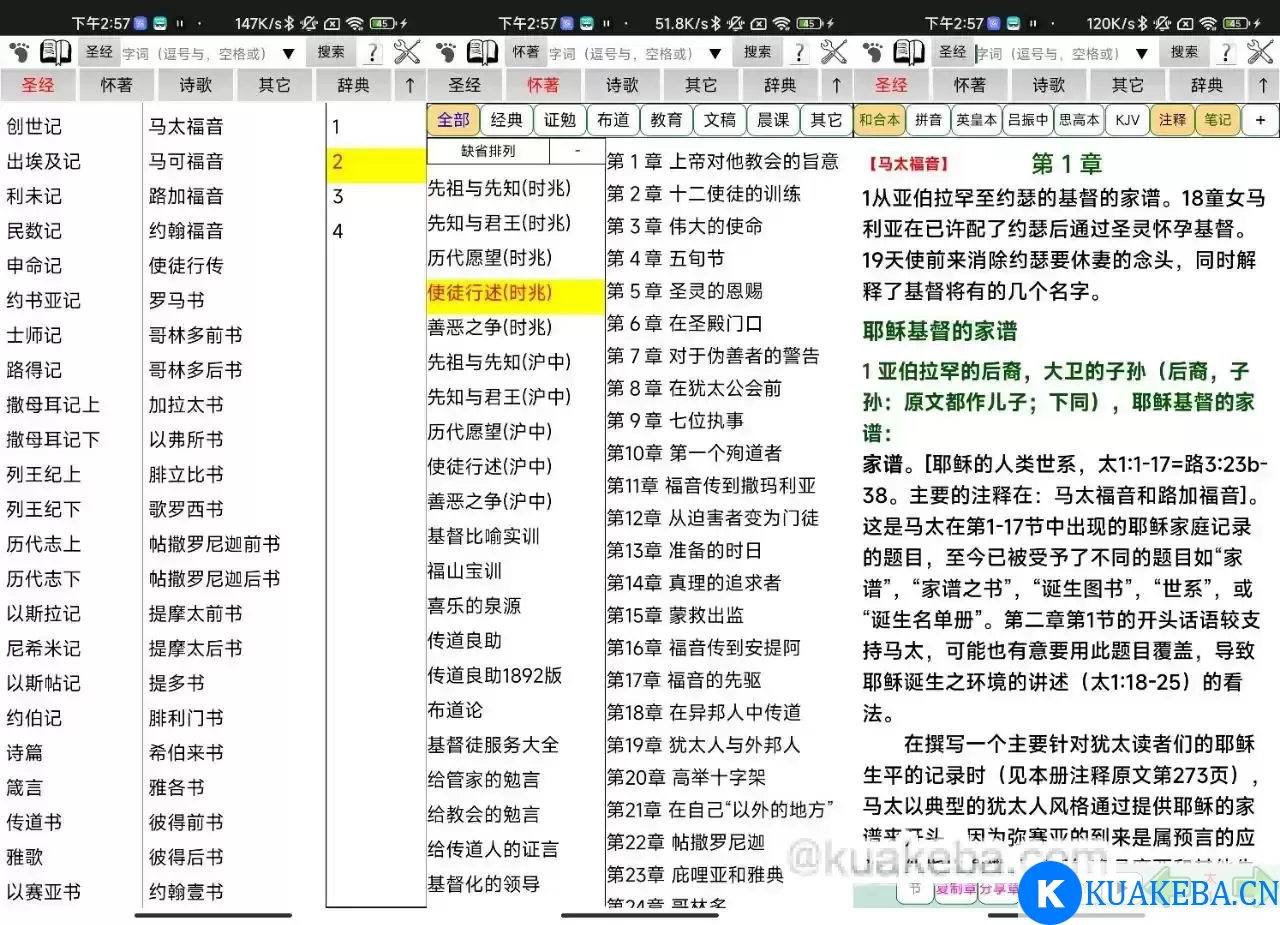The image size is (1280, 925).
Task: Toggle the 思高本 version
Action: (1079, 120)
